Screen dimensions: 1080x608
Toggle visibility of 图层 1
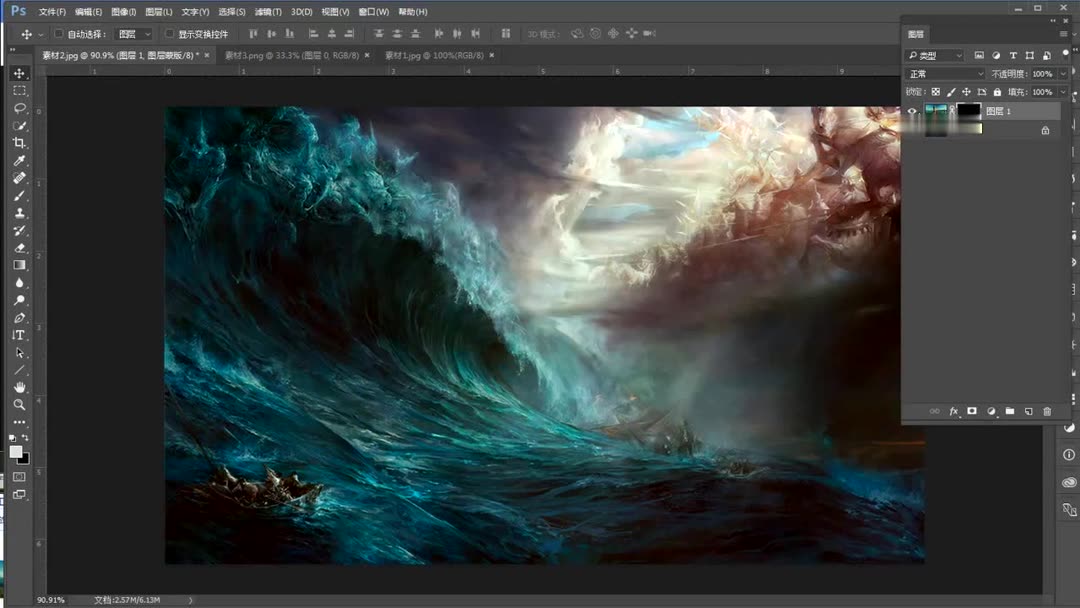pos(913,111)
